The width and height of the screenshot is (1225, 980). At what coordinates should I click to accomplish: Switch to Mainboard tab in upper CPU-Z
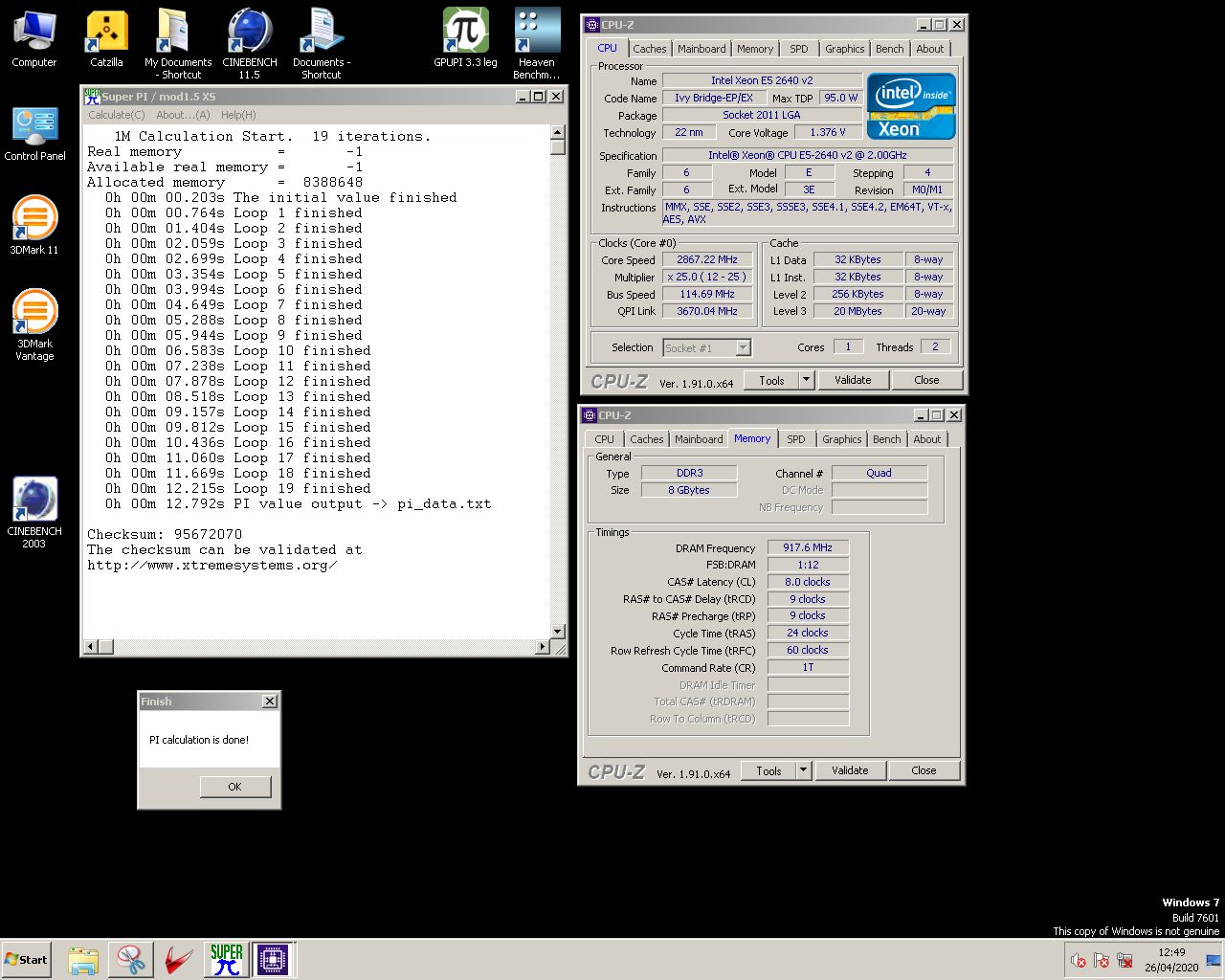coord(702,49)
